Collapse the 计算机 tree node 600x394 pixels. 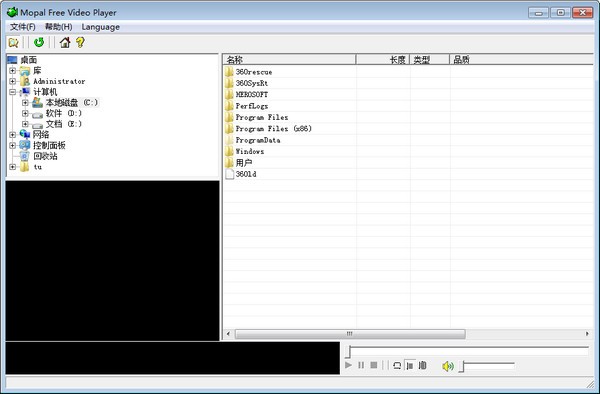pyautogui.click(x=12, y=92)
